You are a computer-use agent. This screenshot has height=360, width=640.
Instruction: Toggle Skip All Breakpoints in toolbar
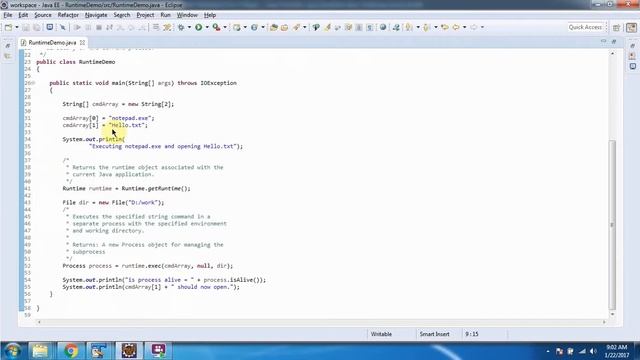[62, 27]
